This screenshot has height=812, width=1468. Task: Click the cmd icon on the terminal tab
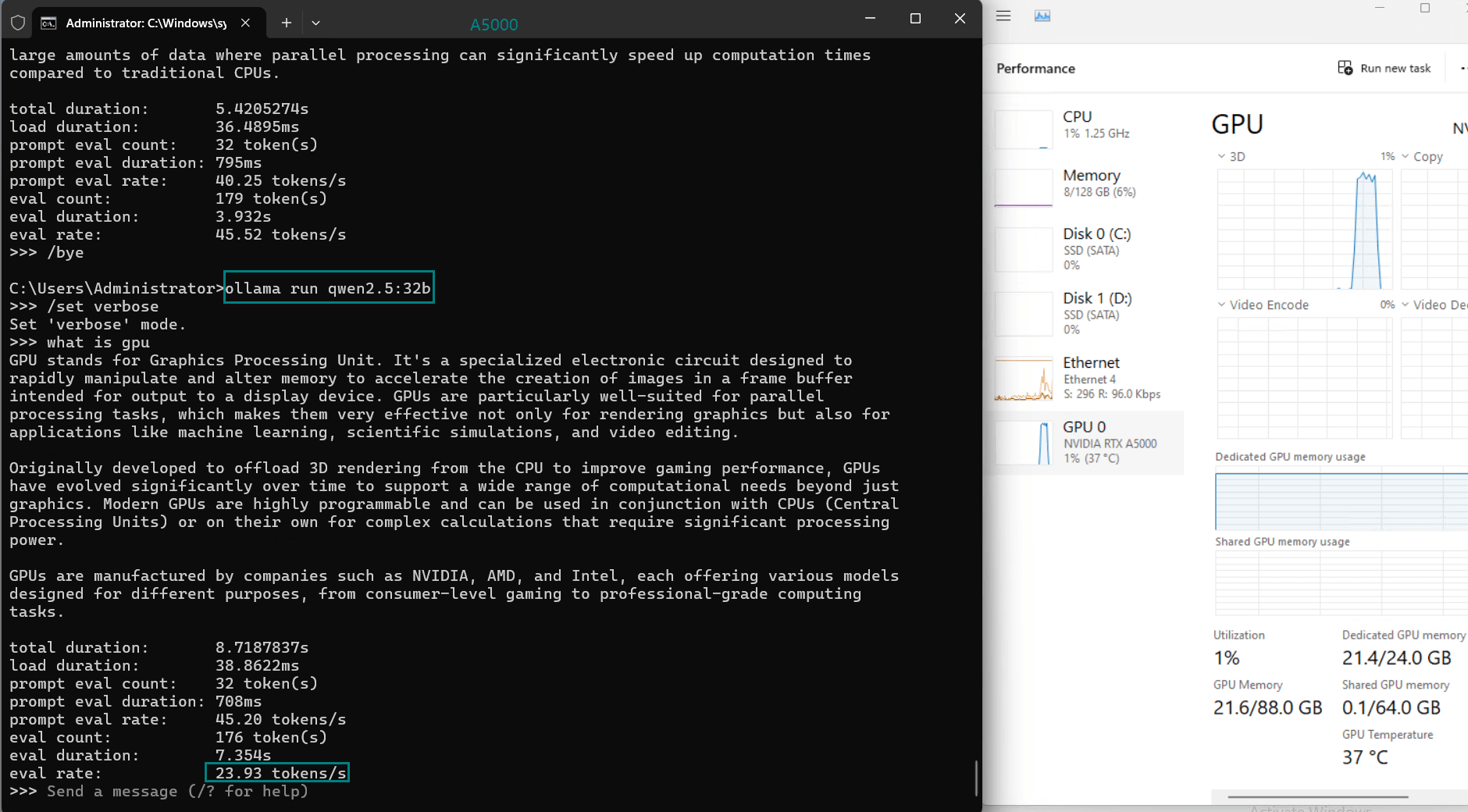[x=48, y=23]
